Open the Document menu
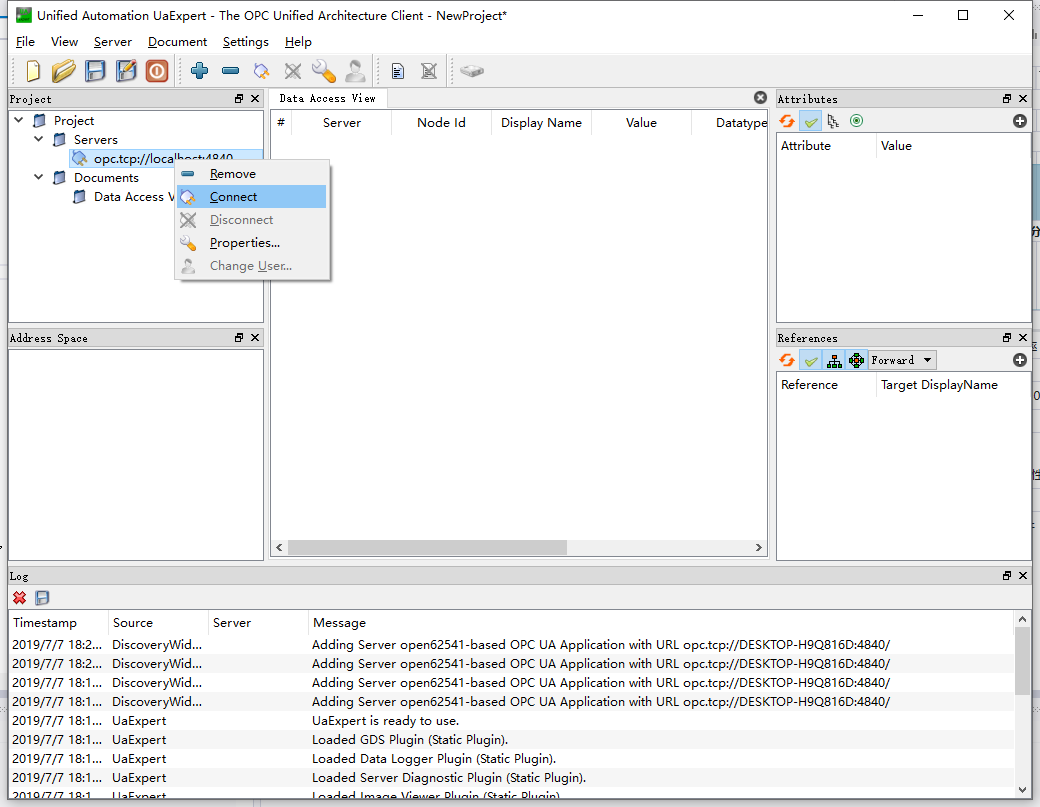 pyautogui.click(x=177, y=42)
